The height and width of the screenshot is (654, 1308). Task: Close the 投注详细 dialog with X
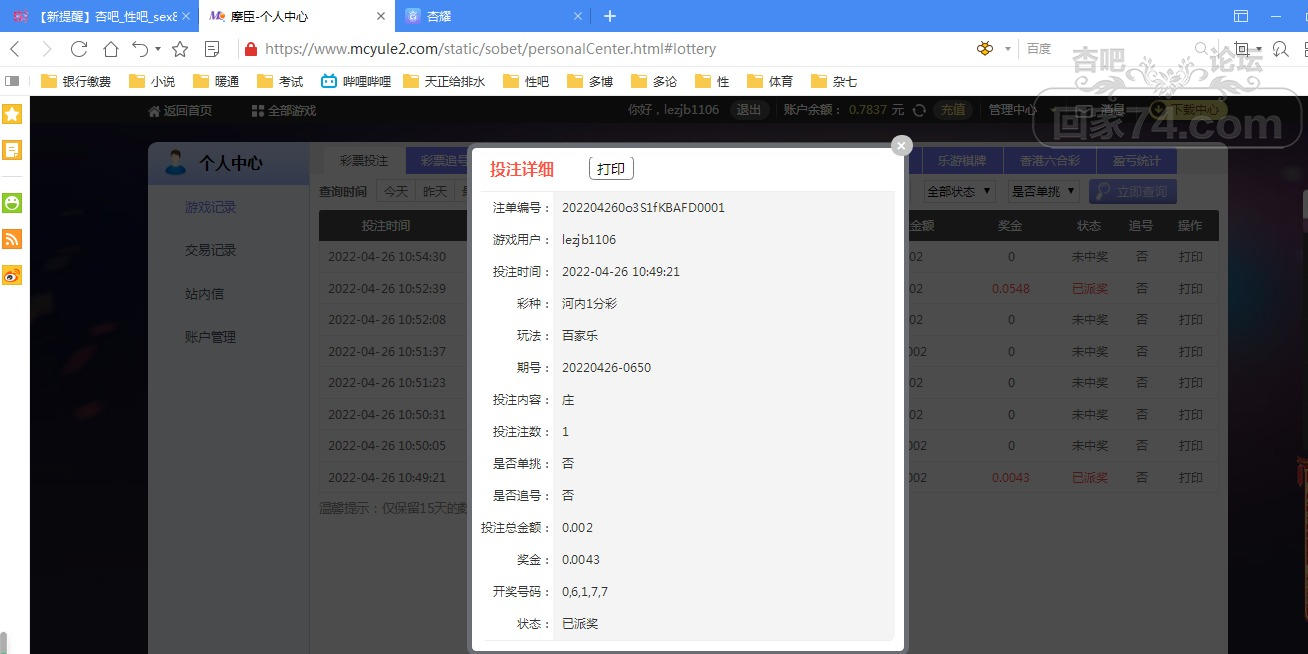[x=902, y=146]
